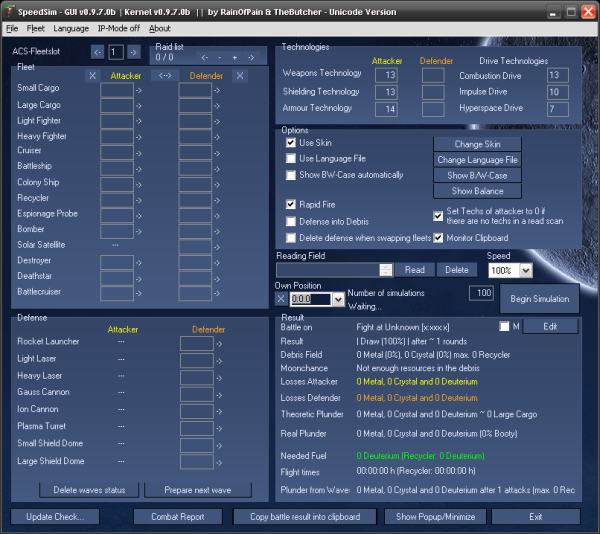600x534 pixels.
Task: Enable Use Language File checkbox
Action: 291,158
